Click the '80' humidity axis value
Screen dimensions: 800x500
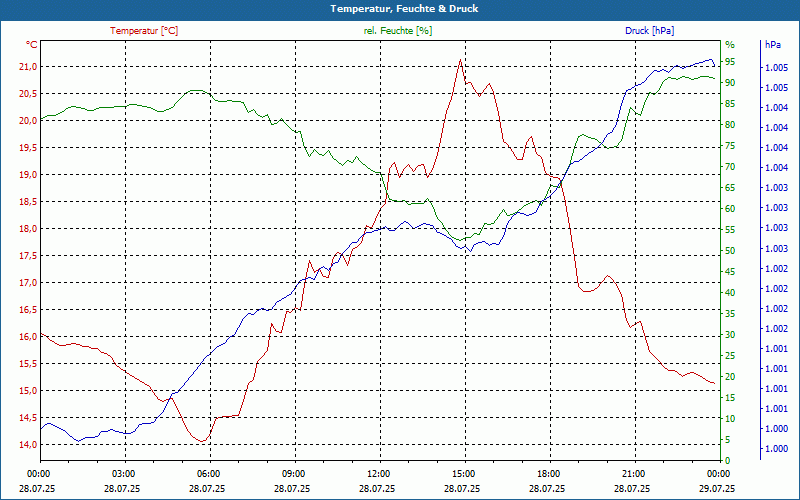click(x=730, y=125)
